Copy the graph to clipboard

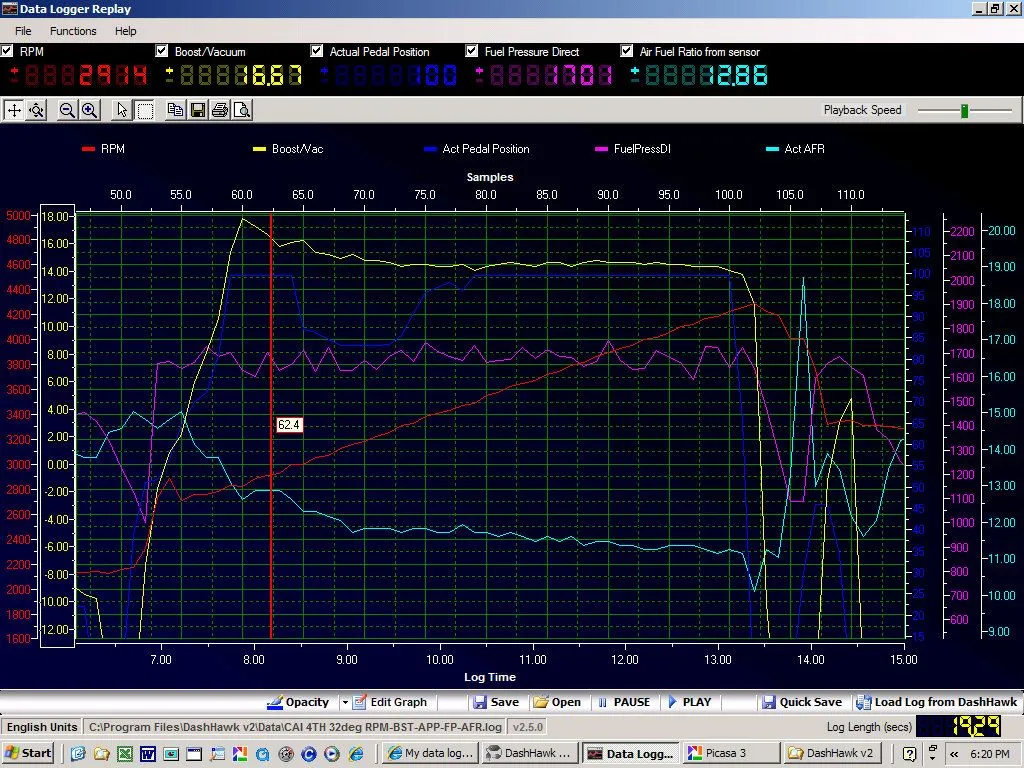[x=175, y=111]
